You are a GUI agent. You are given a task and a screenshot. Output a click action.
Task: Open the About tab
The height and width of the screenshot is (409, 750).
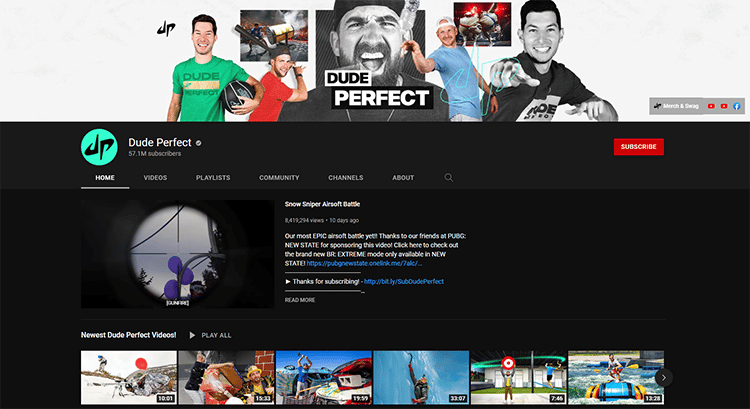pyautogui.click(x=403, y=178)
